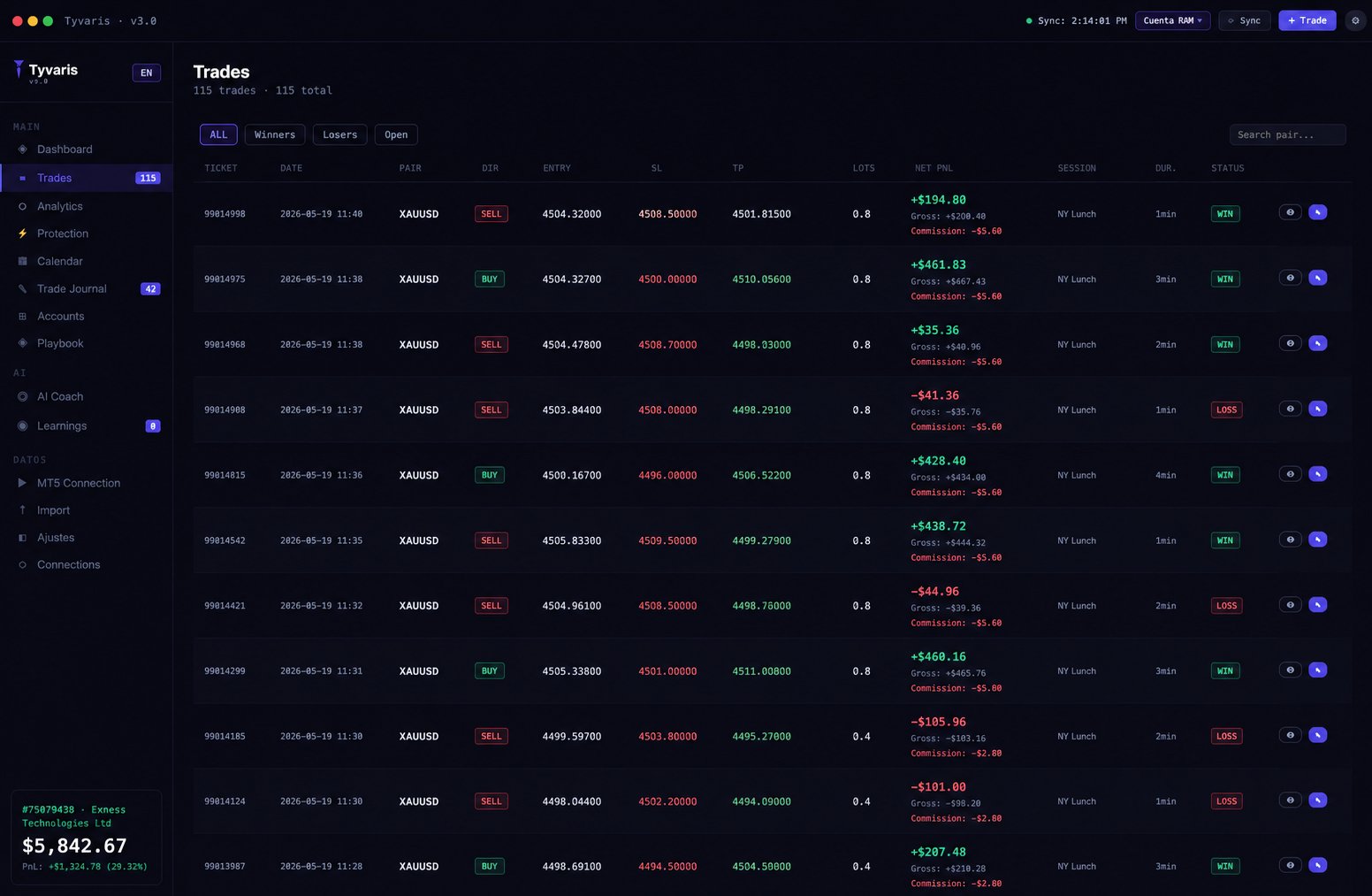Click the Playbook sidebar icon
Viewport: 1372px width, 896px height.
pos(23,343)
